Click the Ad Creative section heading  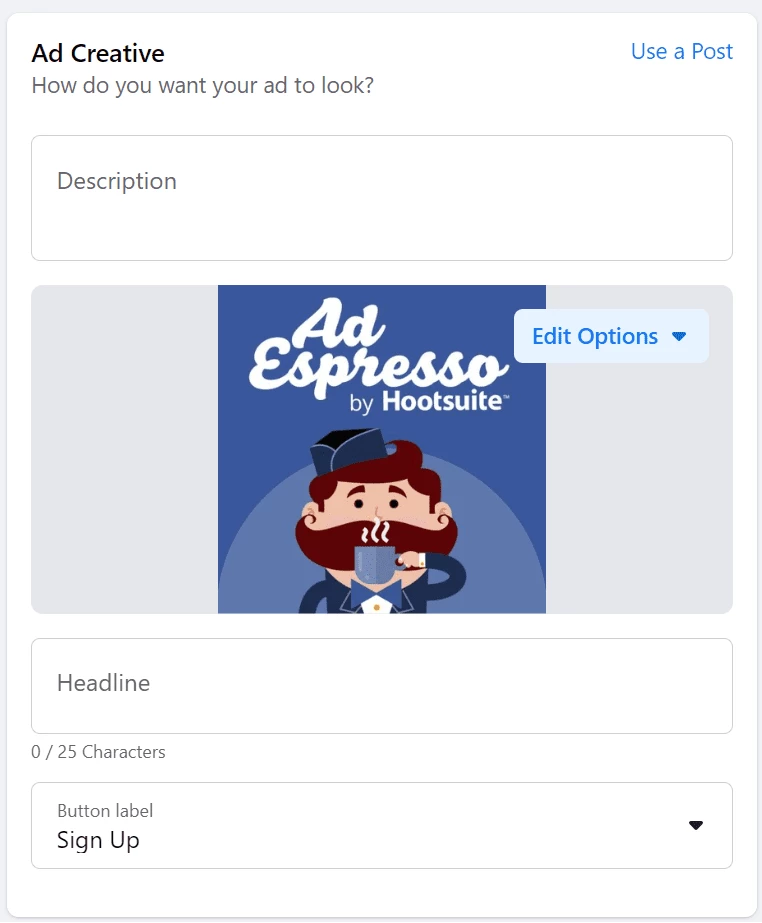click(98, 54)
